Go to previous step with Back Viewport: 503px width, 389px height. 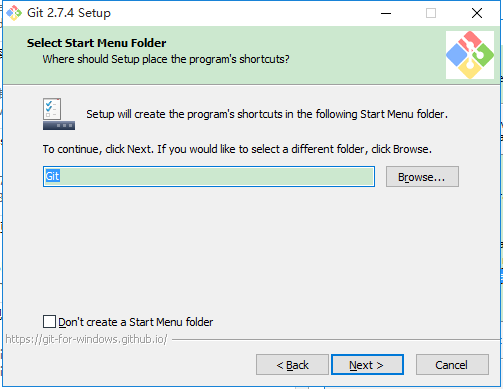click(x=292, y=365)
